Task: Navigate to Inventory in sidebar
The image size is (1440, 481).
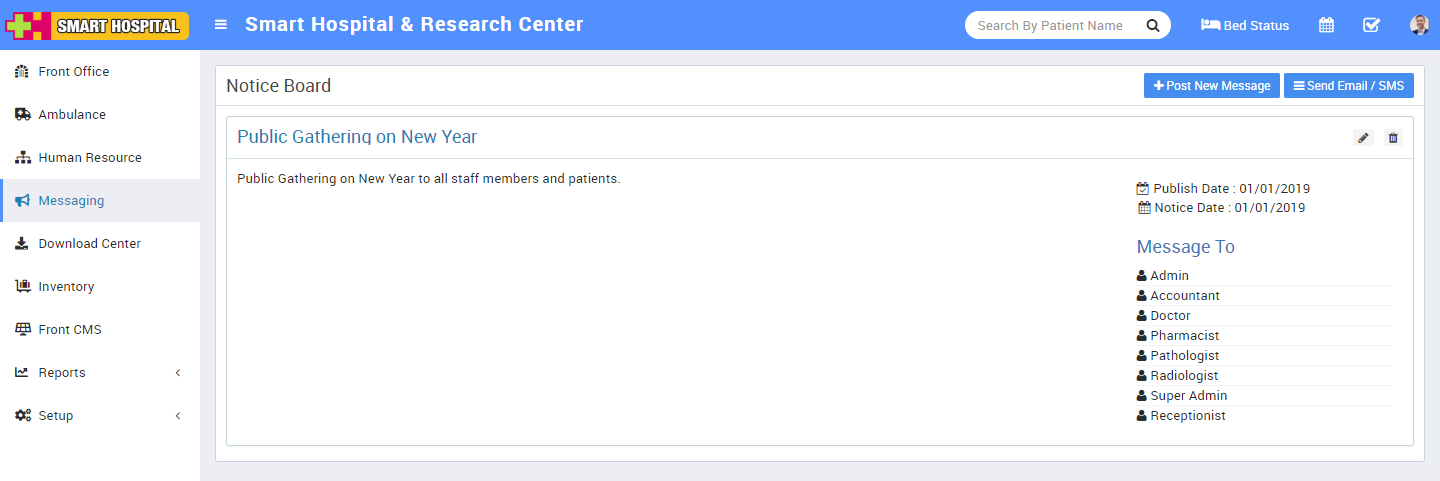Action: [x=66, y=287]
